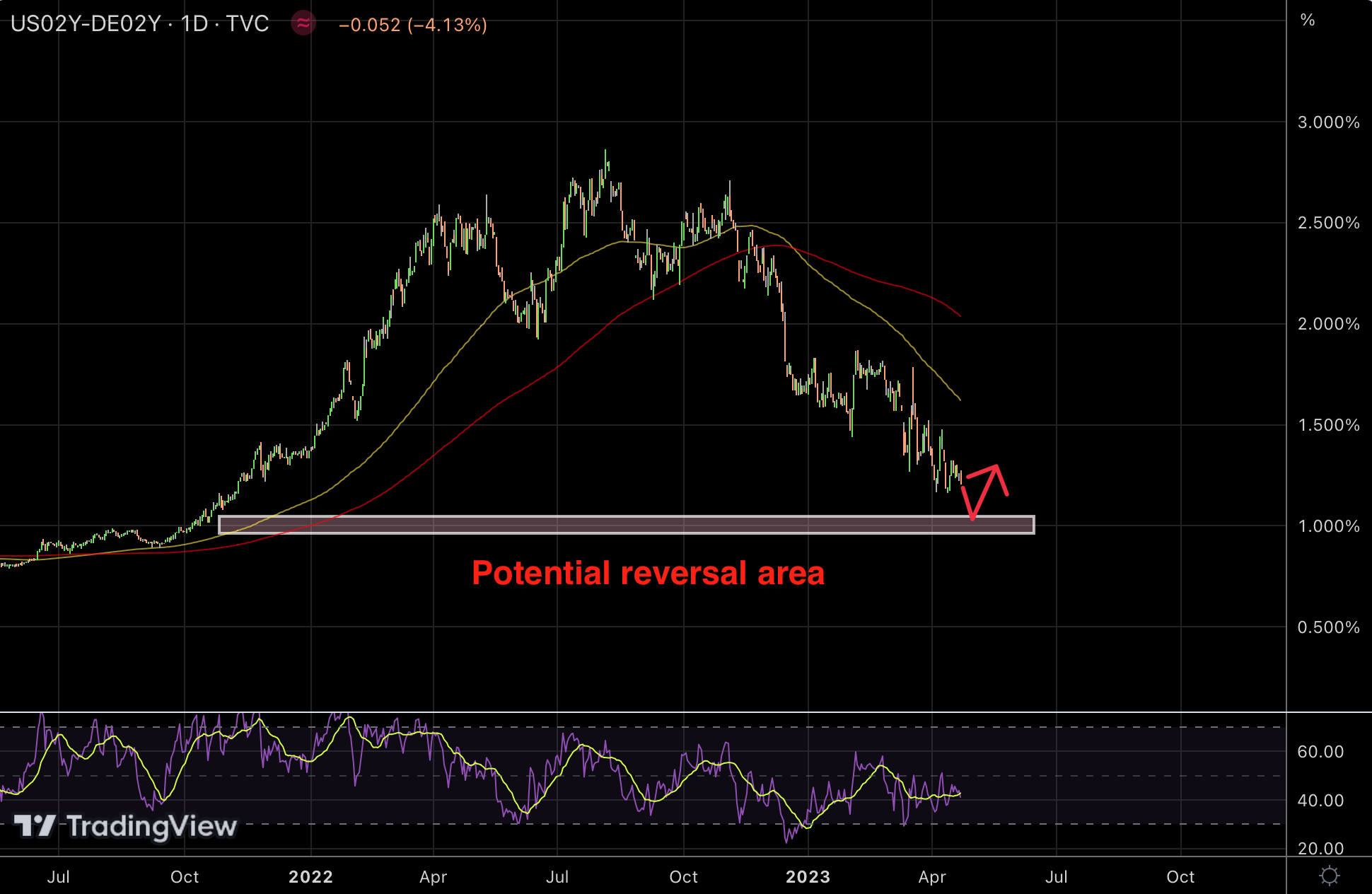Viewport: 1372px width, 894px height.
Task: Click the 20.00 RSI scale label
Action: [1320, 848]
